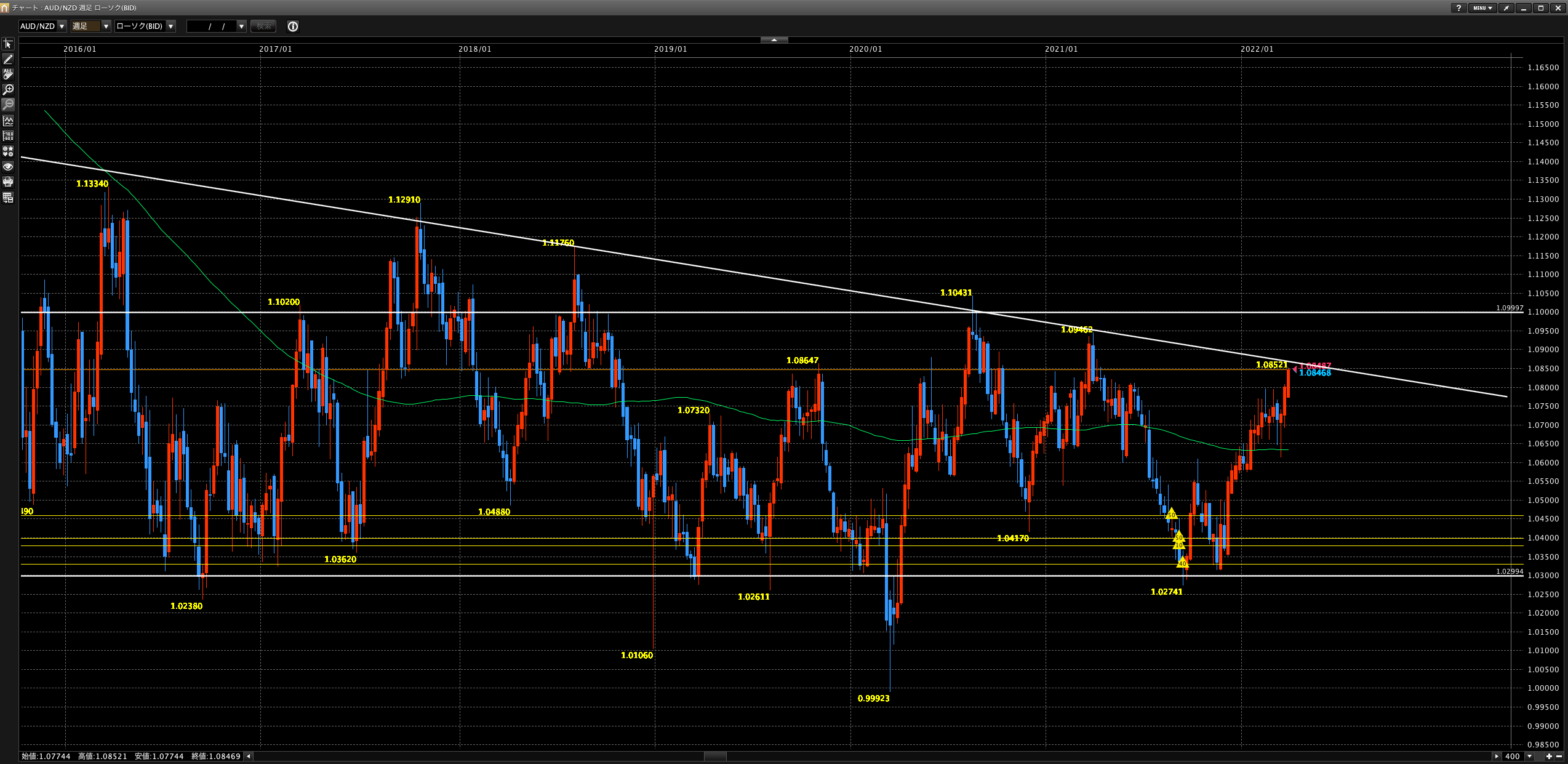Click the horizontal scrollbar thumb at bottom

(715, 756)
